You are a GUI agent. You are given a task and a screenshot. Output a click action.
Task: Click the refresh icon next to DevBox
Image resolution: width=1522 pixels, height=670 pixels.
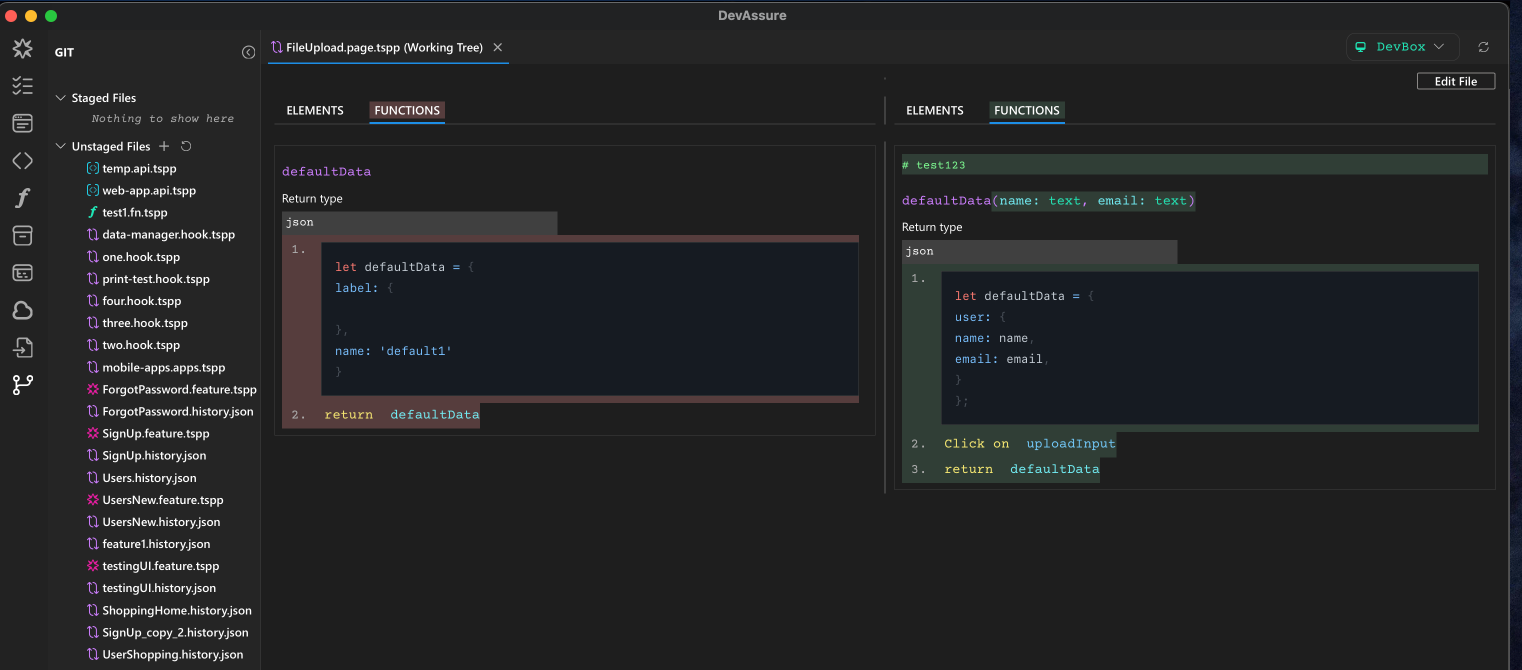pyautogui.click(x=1483, y=47)
